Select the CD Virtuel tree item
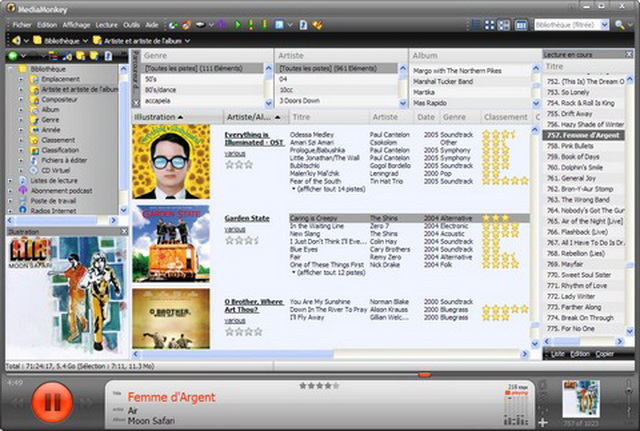 coord(56,170)
